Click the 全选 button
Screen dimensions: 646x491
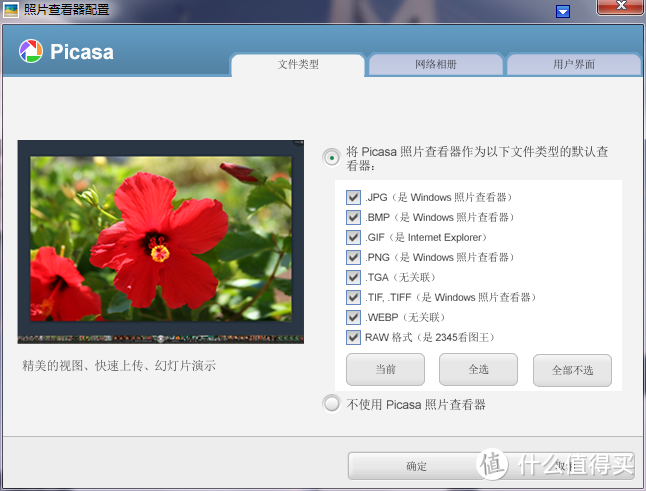point(478,369)
